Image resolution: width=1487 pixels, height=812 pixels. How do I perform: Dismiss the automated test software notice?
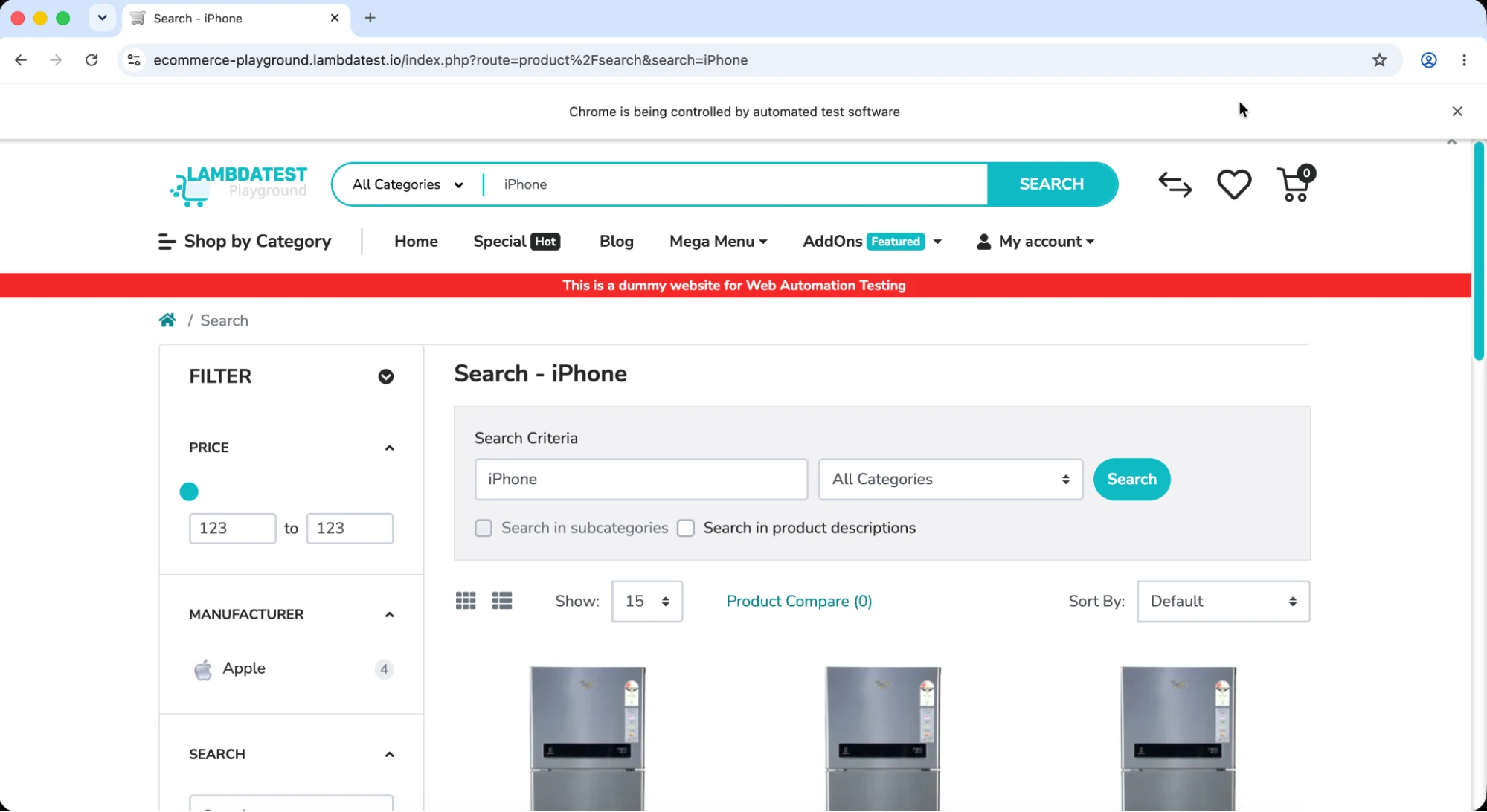pos(1457,112)
